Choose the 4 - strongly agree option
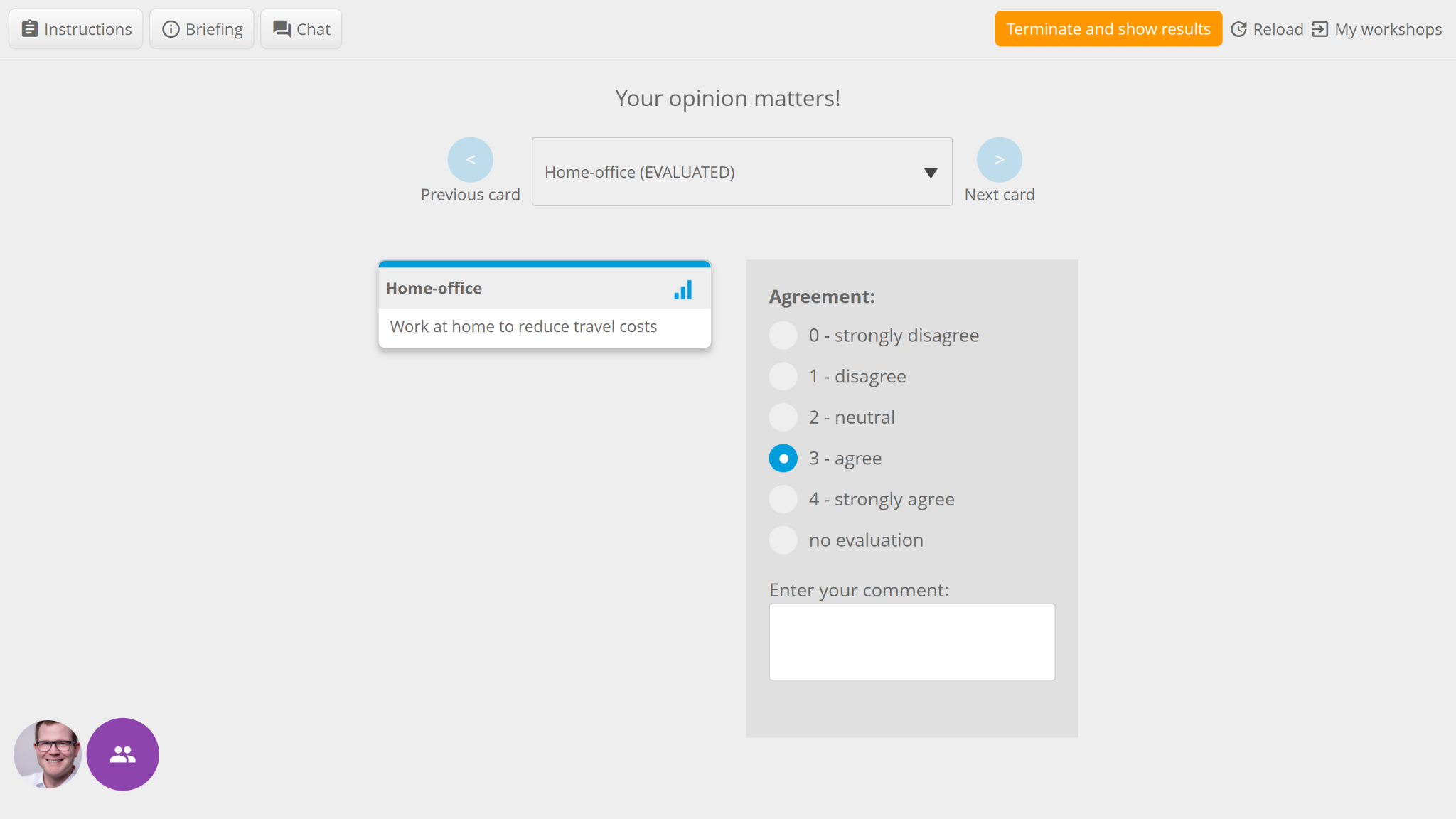 click(x=783, y=498)
